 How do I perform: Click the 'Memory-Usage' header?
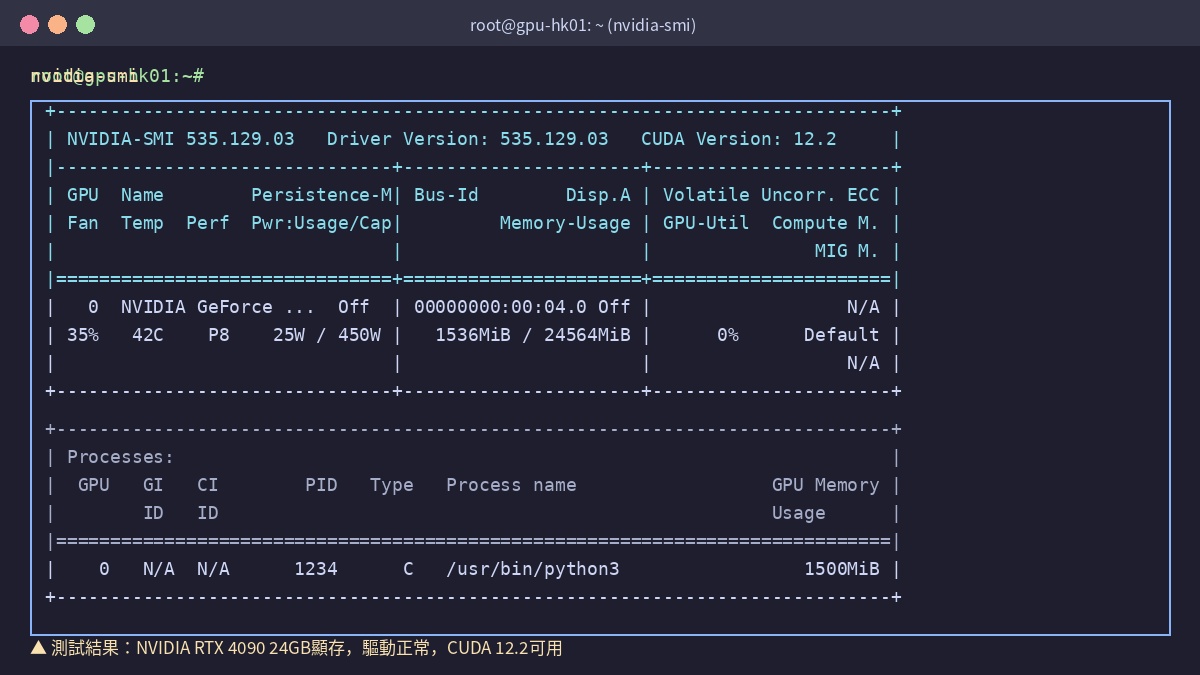[566, 223]
